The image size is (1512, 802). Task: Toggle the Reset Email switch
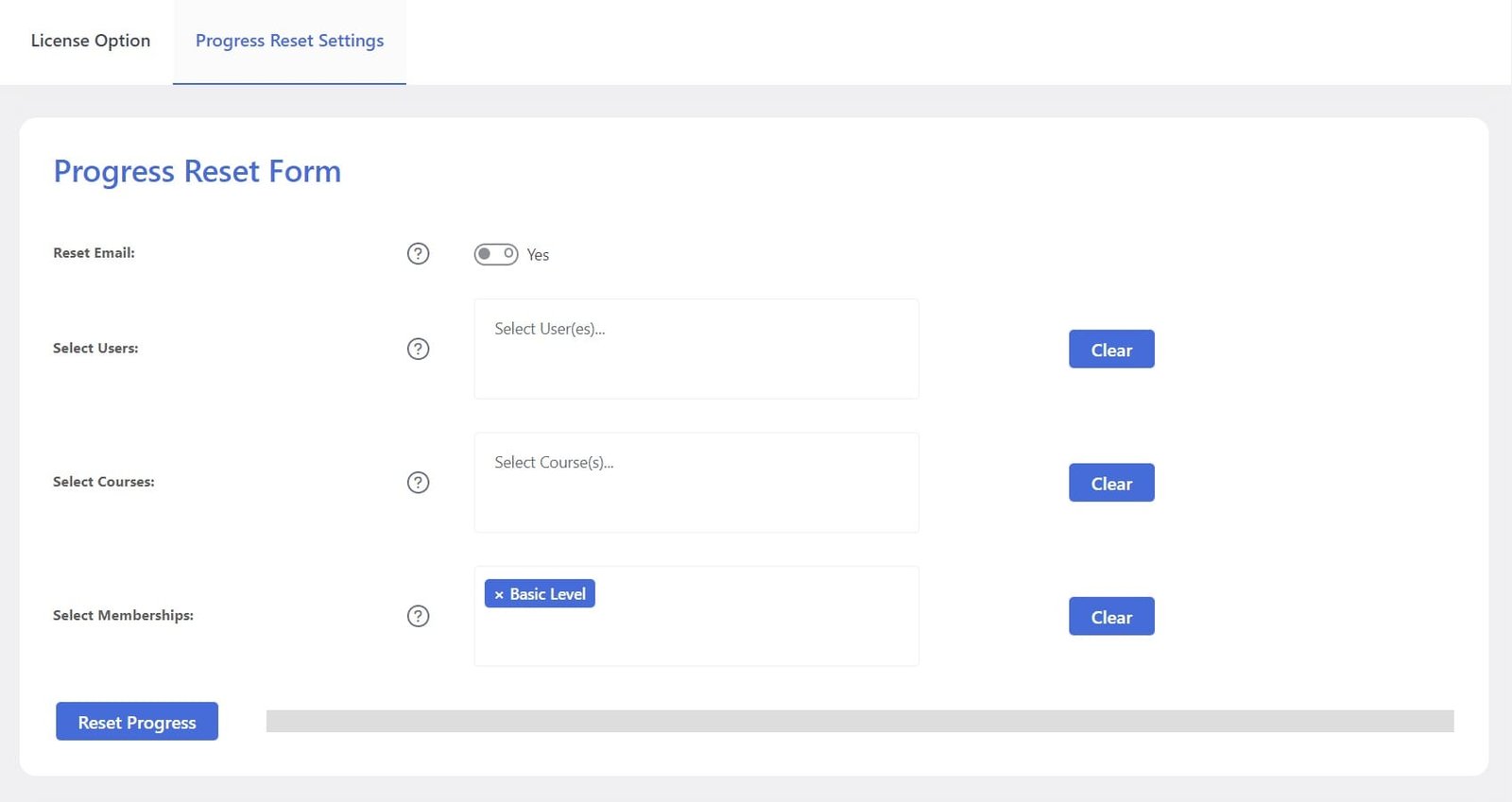496,254
